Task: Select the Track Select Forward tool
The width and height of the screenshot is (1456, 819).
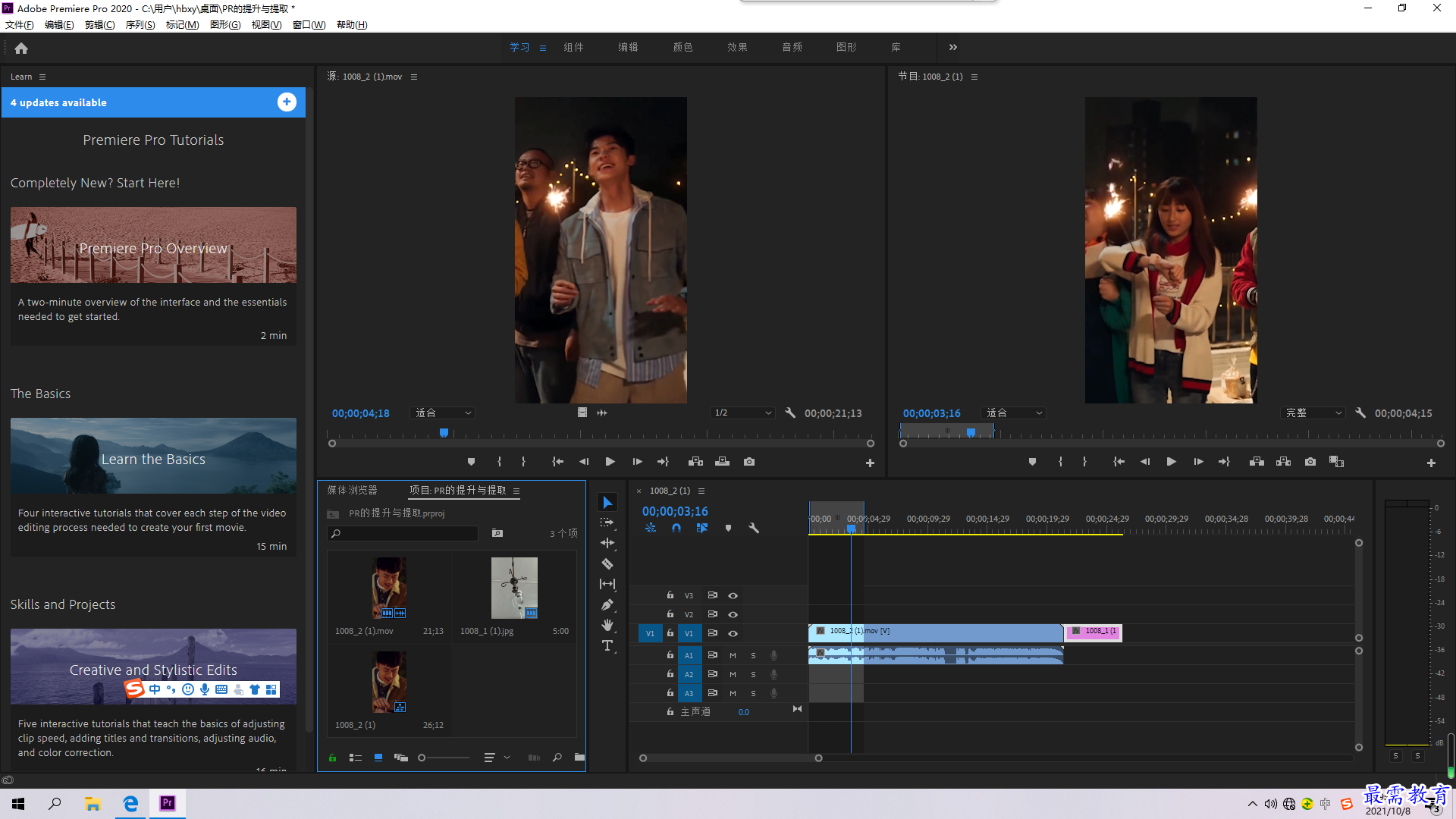Action: [x=607, y=522]
